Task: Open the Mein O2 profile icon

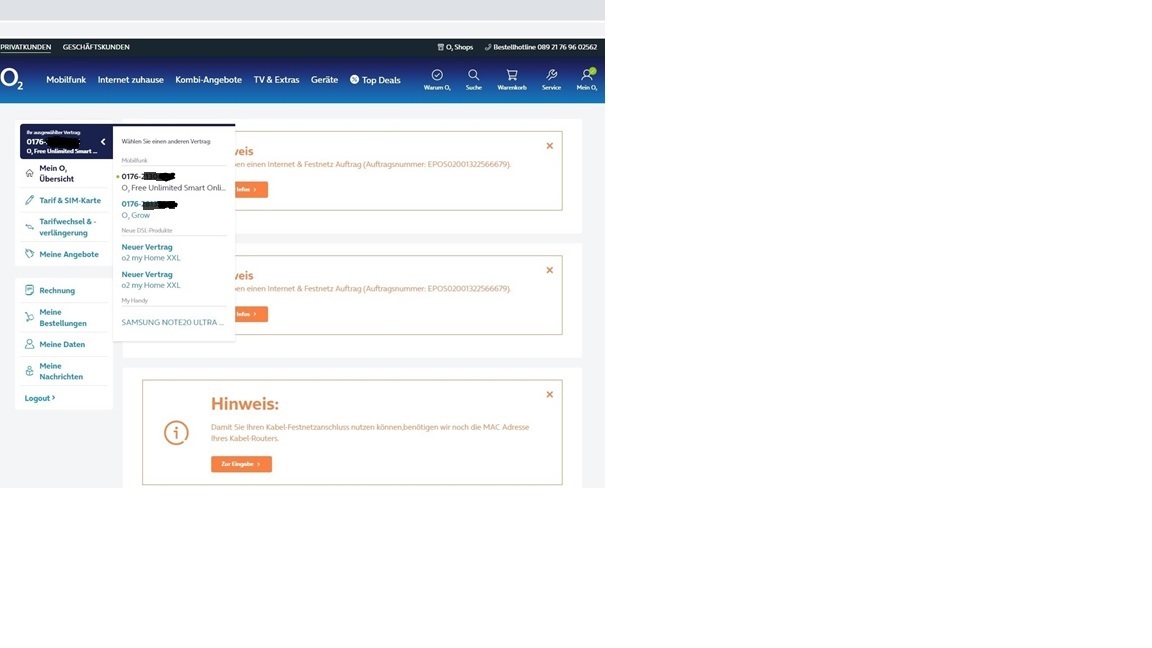Action: click(x=587, y=75)
